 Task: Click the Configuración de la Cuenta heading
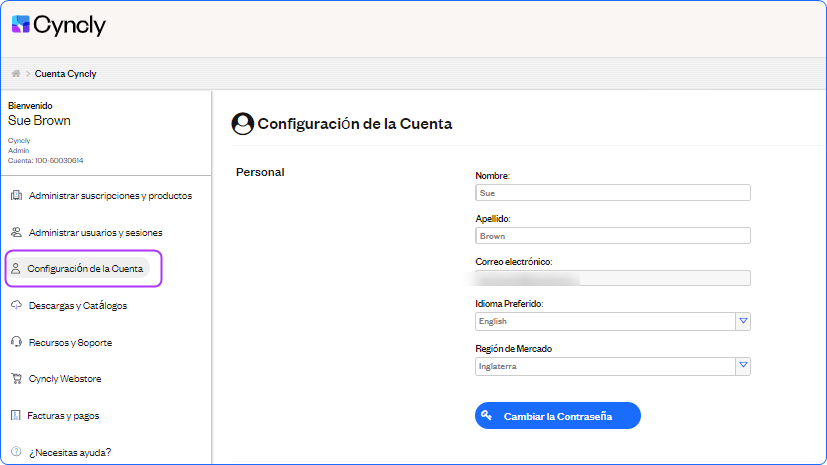tap(354, 124)
